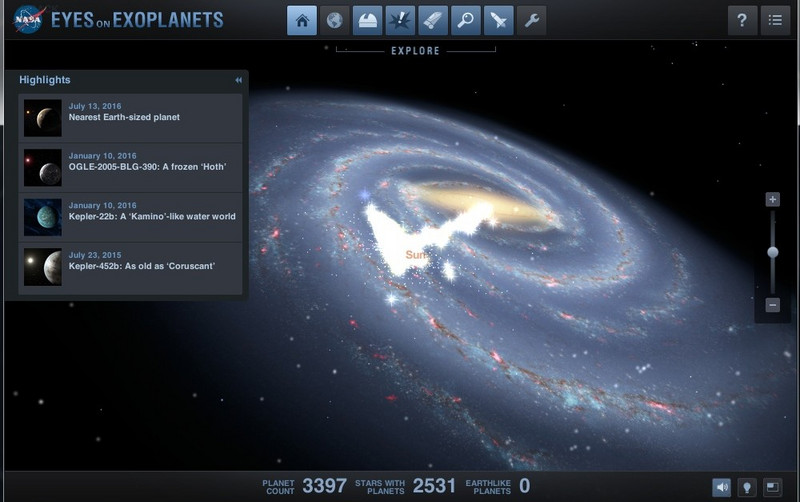Open the magnifying glass search tool

coord(466,20)
